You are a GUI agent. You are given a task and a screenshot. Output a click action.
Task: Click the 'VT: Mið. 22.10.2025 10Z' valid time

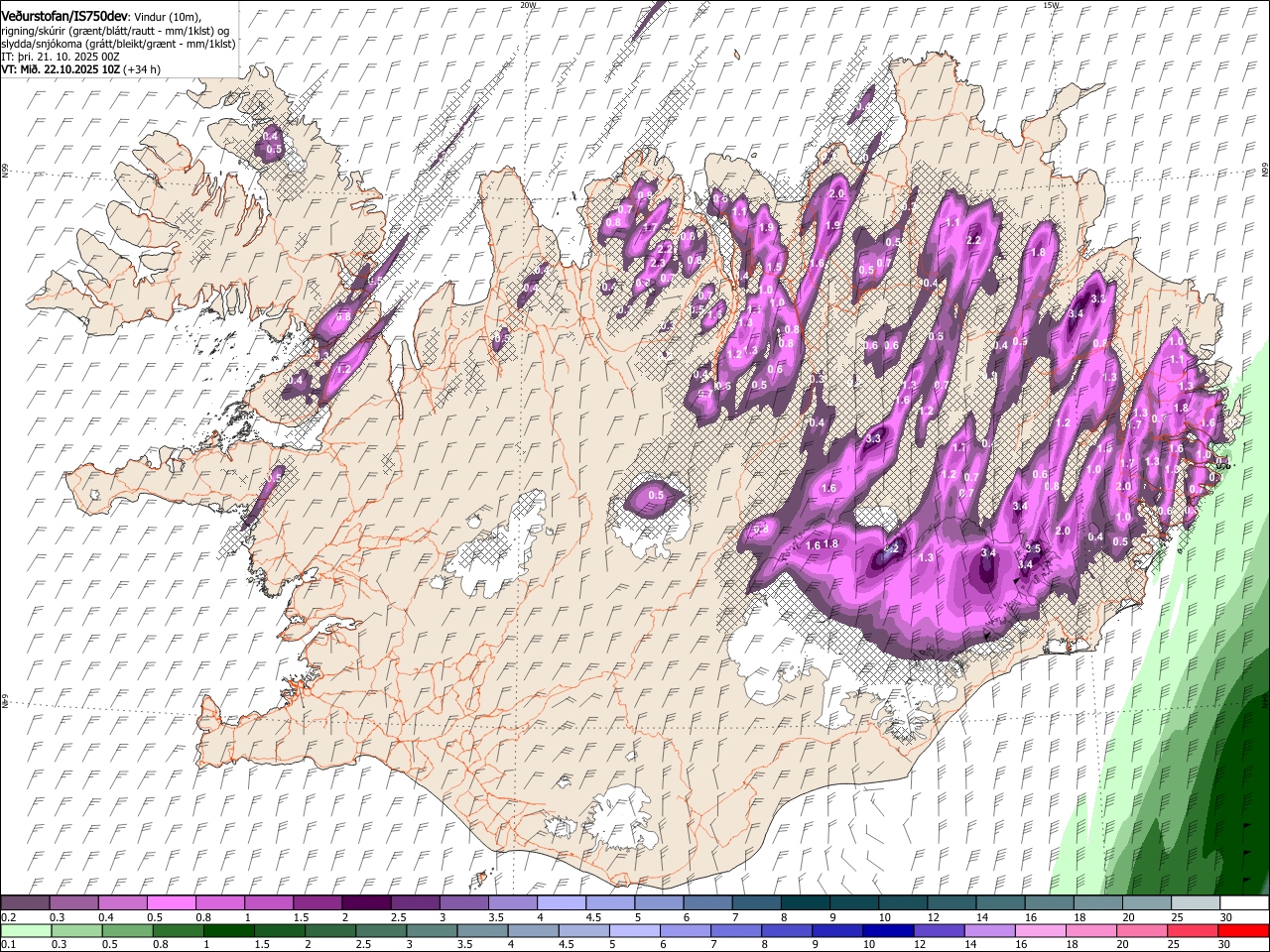[x=61, y=69]
